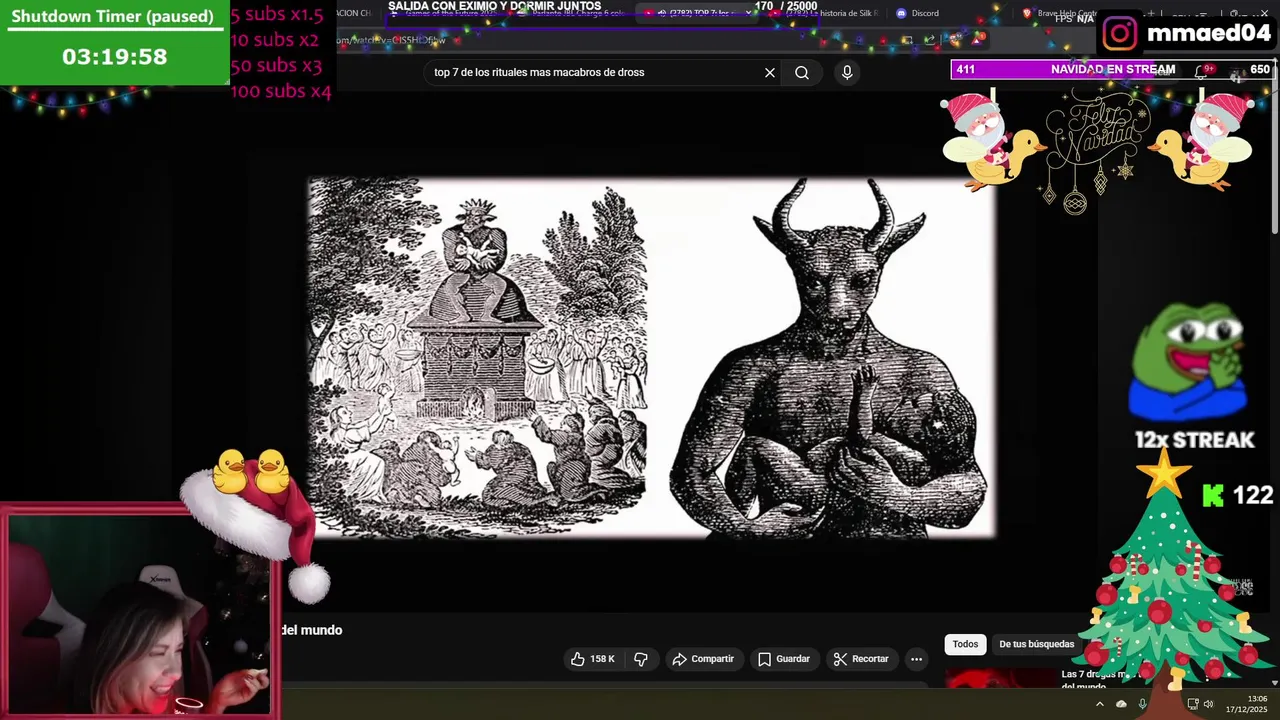Click the '10 subs x2' text
The image size is (1280, 720).
click(x=274, y=40)
